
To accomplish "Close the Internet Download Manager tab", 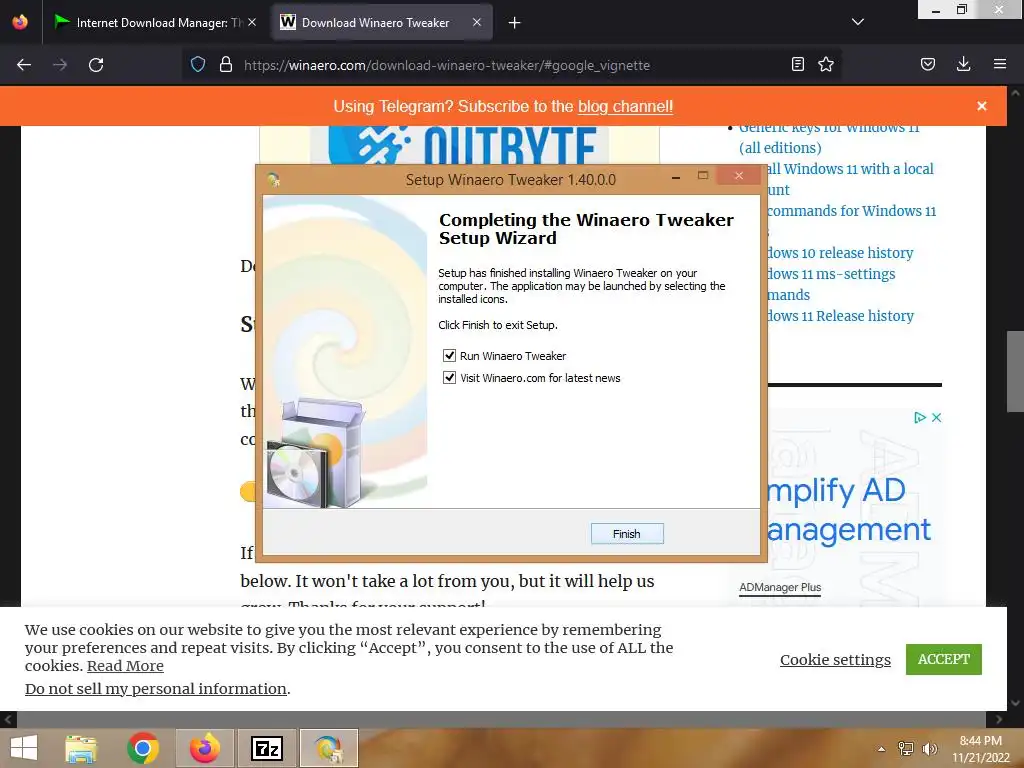I will tap(252, 22).
